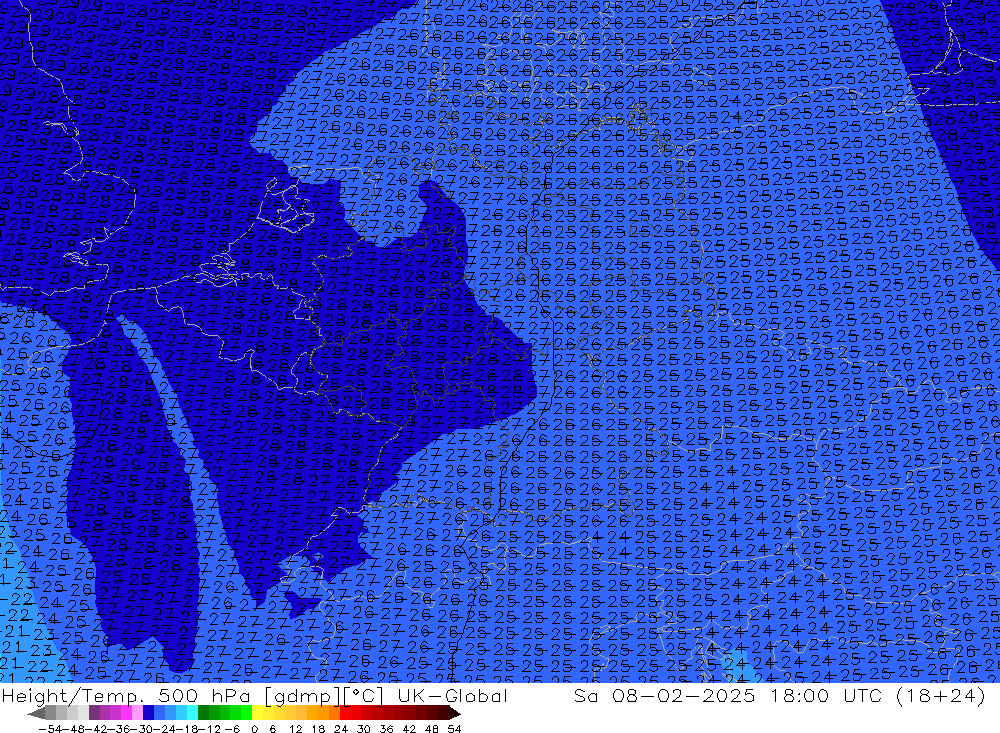Image resolution: width=1000 pixels, height=733 pixels.
Task: Click the 'UK-Global' model name
Action: pos(452,696)
